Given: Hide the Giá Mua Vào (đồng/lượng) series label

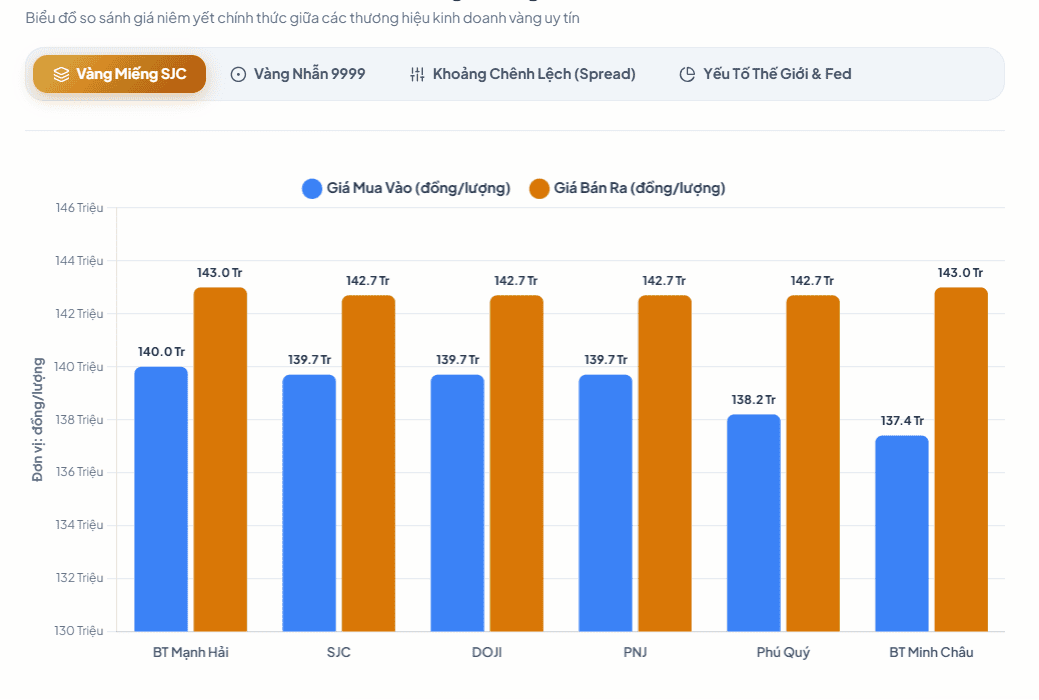Looking at the screenshot, I should click(x=418, y=188).
